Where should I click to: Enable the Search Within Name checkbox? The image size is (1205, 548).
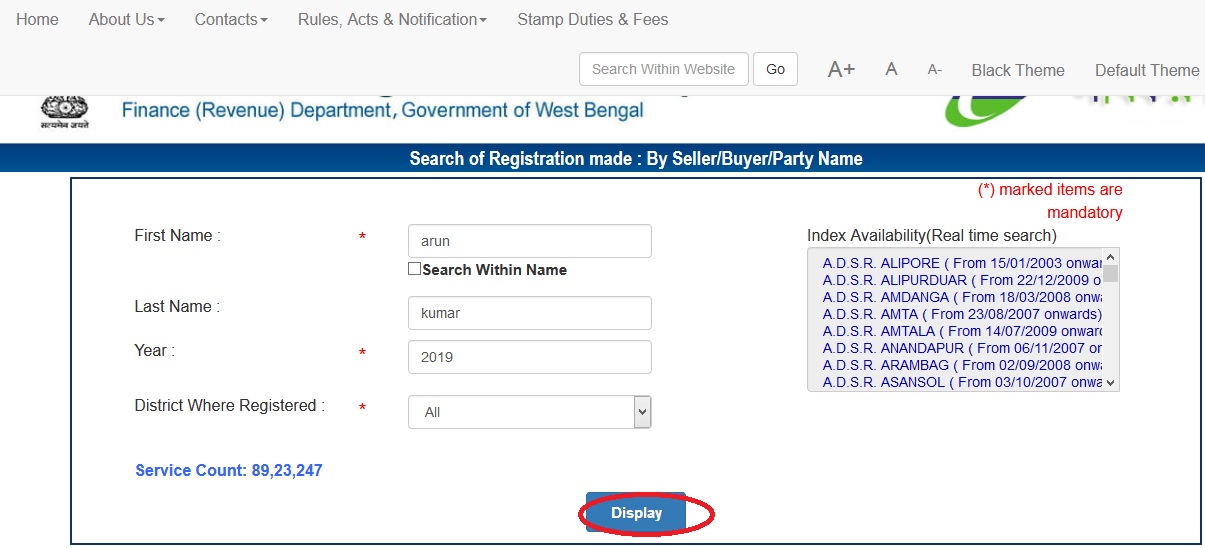pos(415,269)
